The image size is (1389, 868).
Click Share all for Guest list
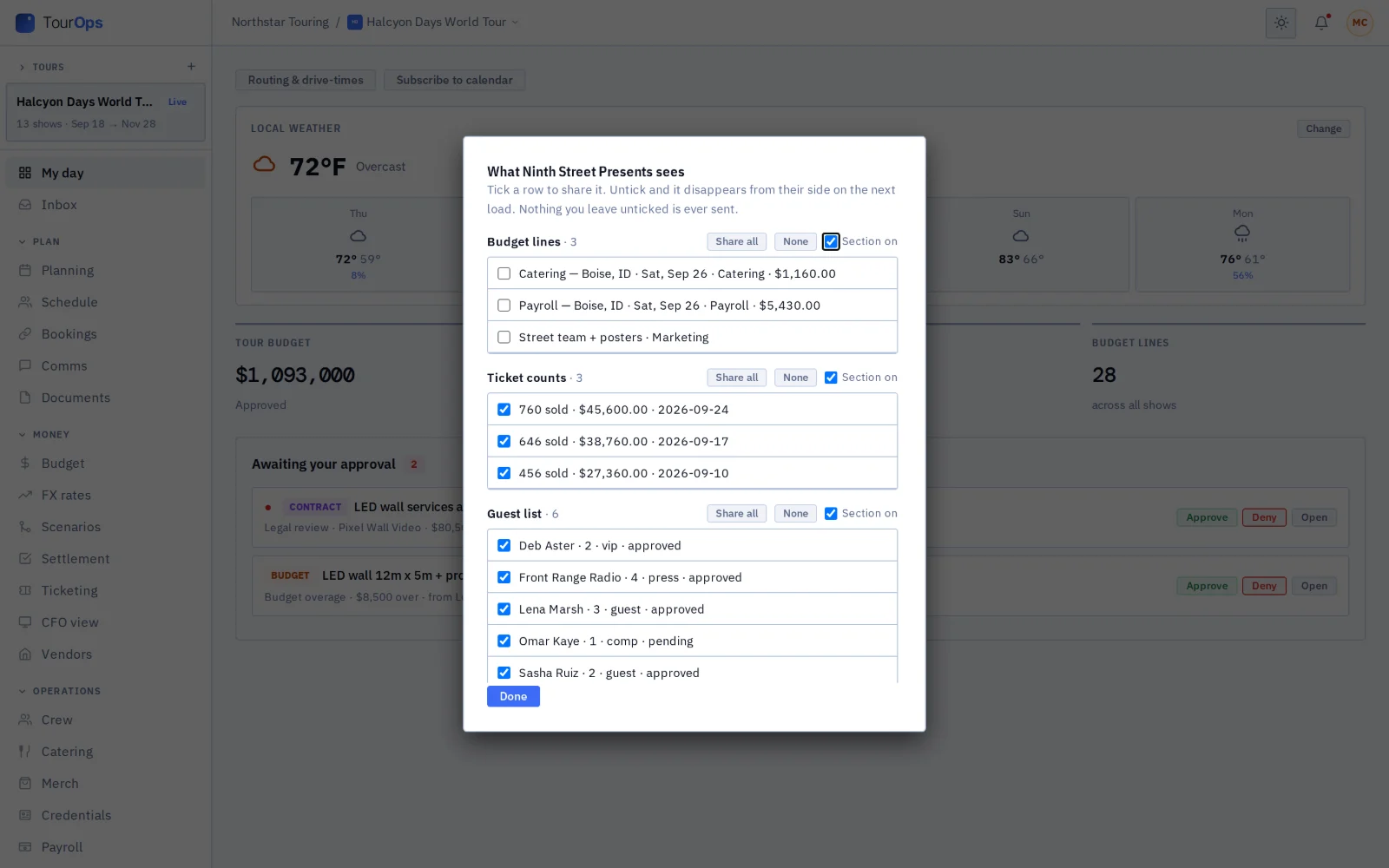click(x=736, y=514)
